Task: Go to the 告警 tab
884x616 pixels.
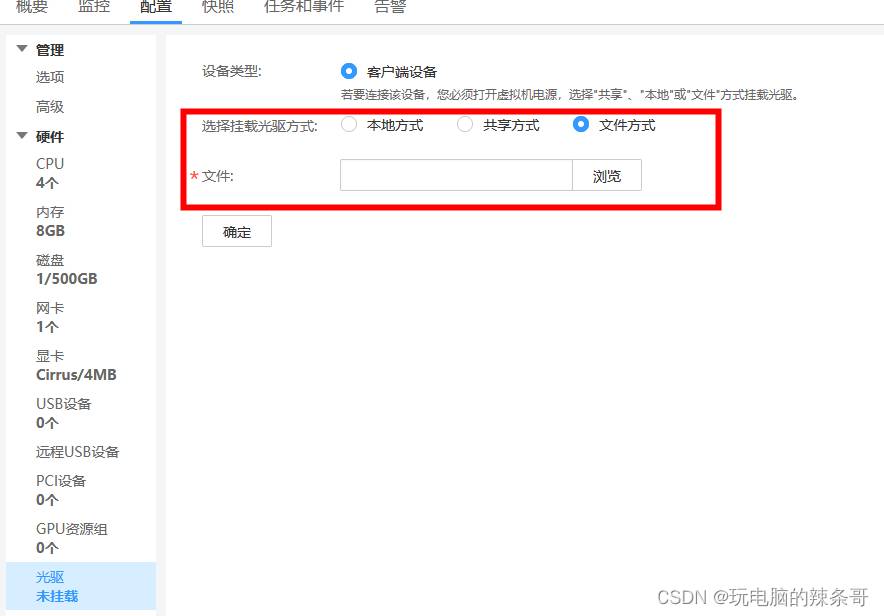Action: click(390, 7)
